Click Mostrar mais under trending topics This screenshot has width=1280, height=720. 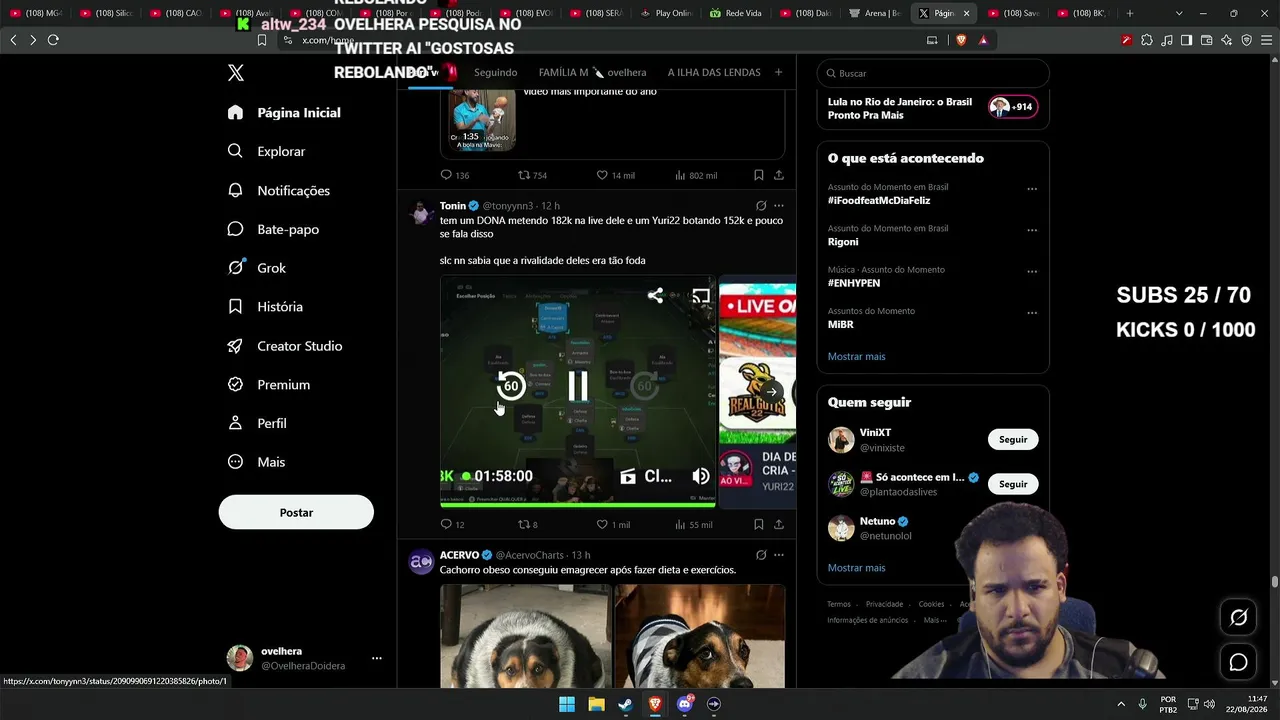[856, 356]
